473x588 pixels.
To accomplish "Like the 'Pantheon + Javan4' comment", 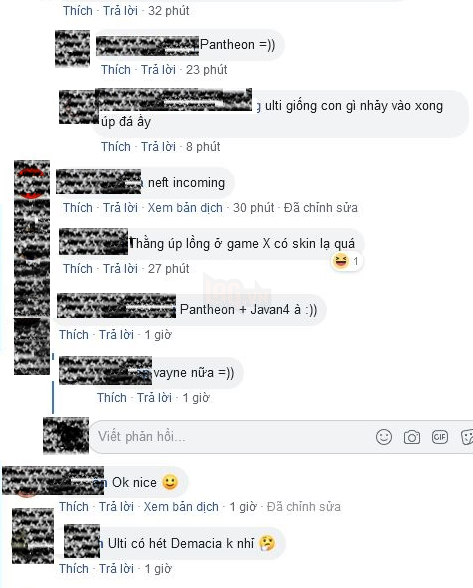I will tap(74, 334).
